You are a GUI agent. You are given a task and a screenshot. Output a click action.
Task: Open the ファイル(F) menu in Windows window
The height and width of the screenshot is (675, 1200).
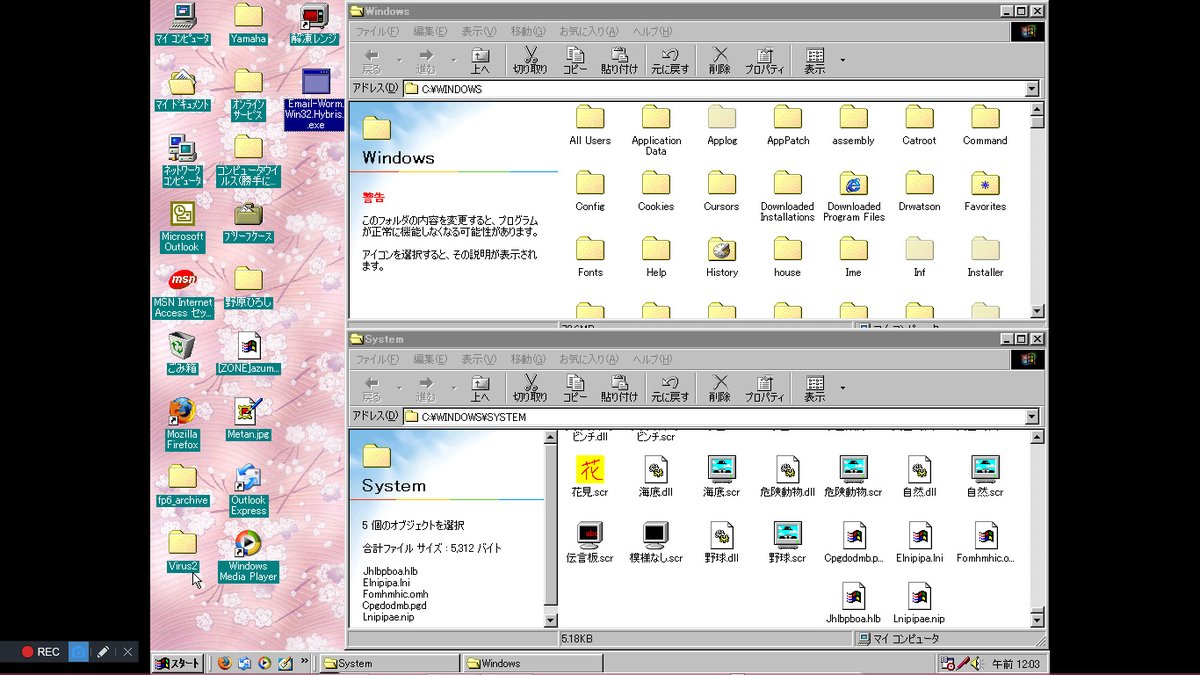pyautogui.click(x=378, y=31)
